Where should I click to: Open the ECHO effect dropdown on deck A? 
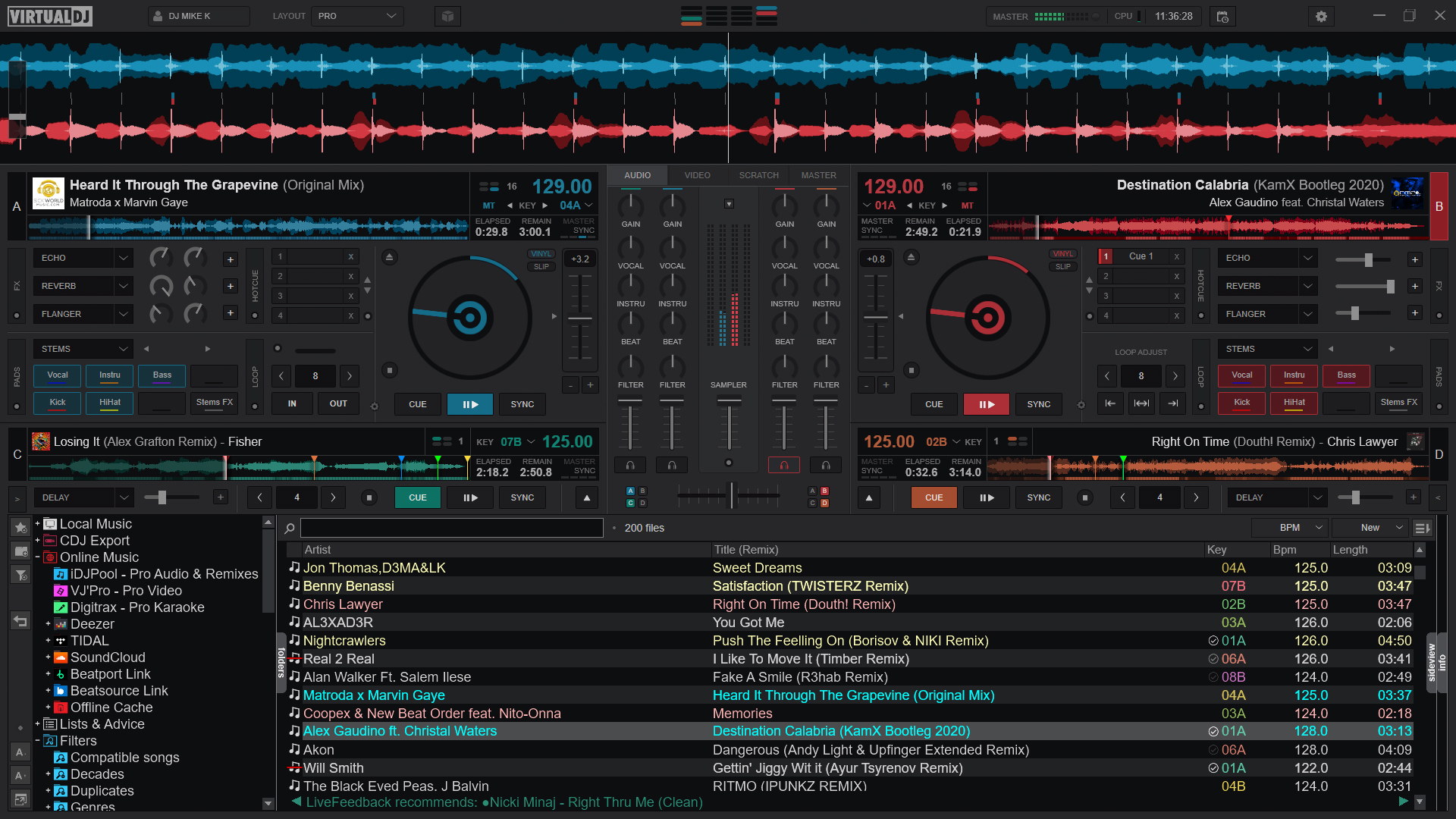(x=83, y=258)
